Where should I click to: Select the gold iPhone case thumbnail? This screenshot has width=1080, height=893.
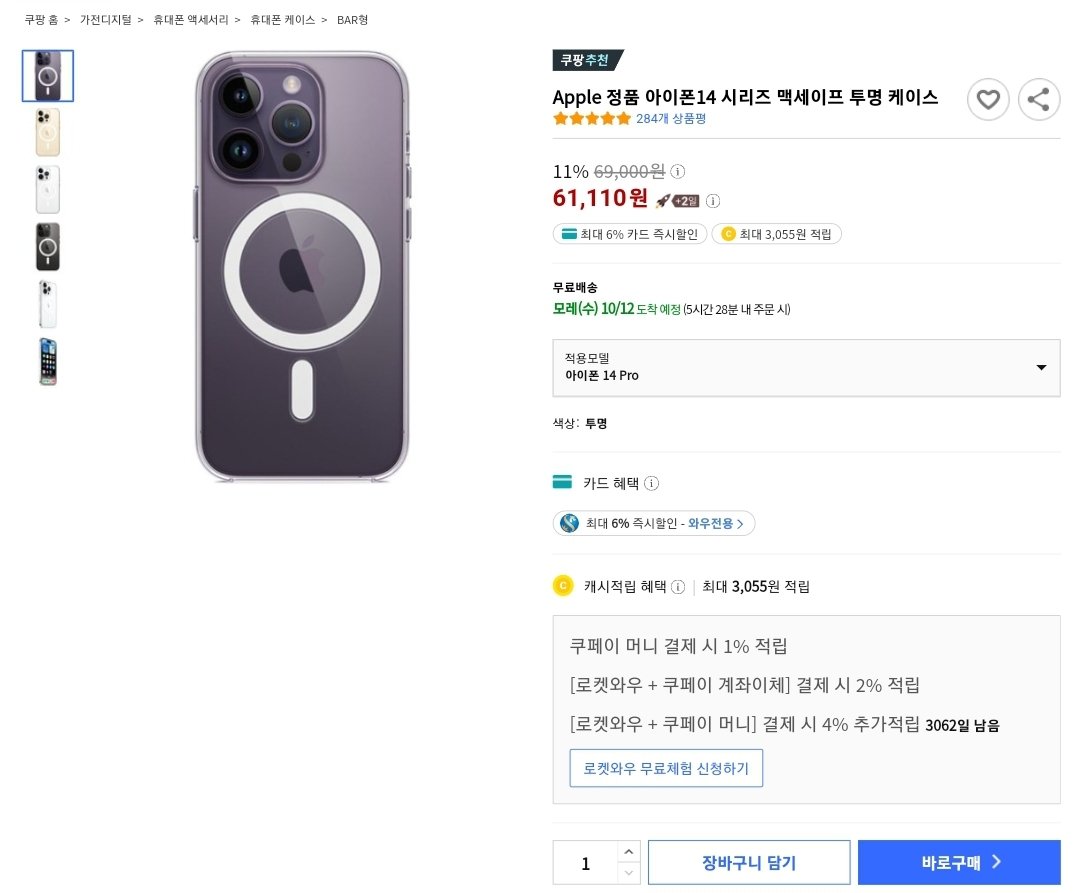tap(48, 132)
